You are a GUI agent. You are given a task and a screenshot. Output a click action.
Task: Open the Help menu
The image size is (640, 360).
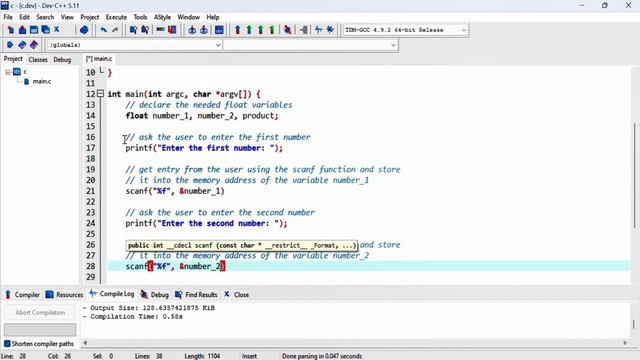coord(213,17)
